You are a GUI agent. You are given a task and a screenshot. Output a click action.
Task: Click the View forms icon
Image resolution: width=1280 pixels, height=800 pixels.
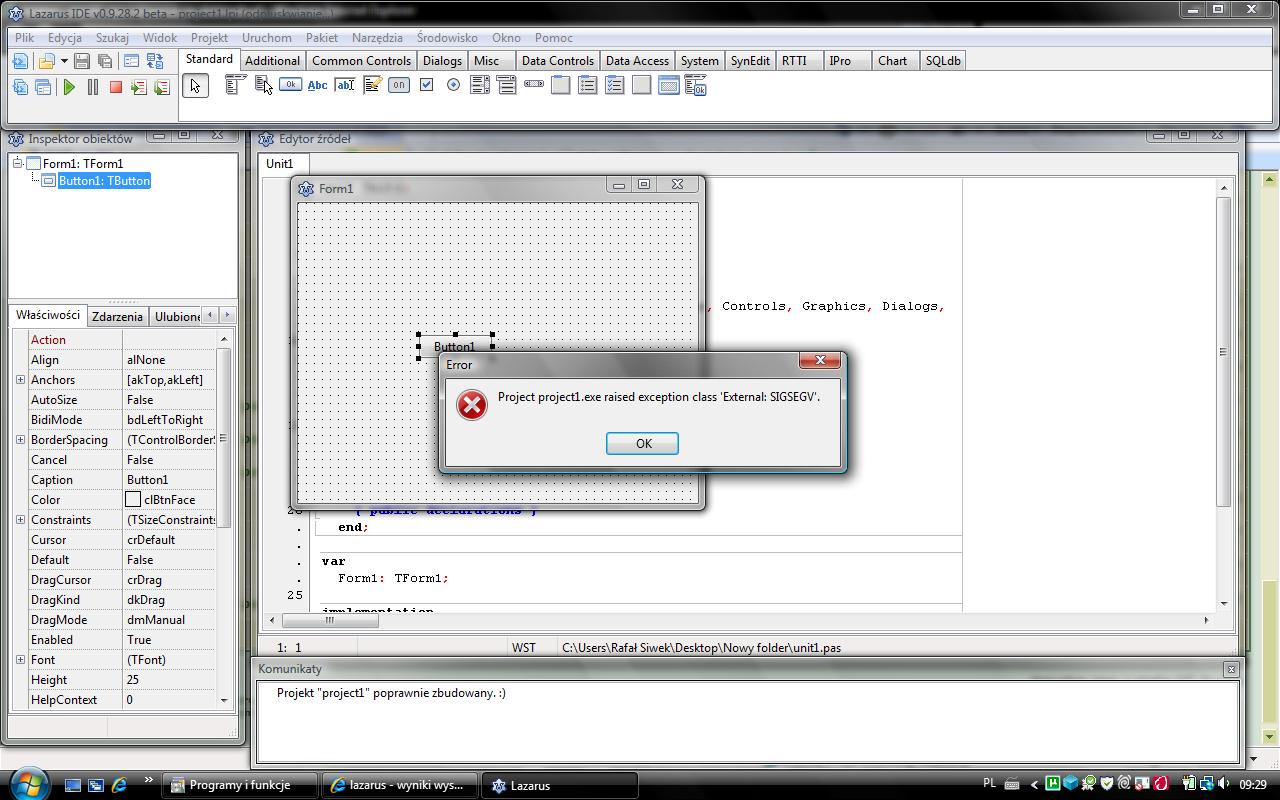43,87
